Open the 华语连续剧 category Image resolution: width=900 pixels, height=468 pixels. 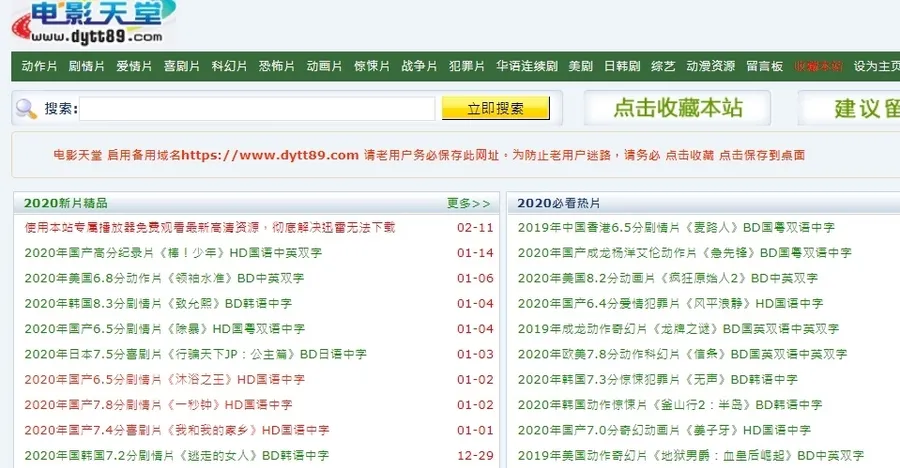[x=527, y=66]
